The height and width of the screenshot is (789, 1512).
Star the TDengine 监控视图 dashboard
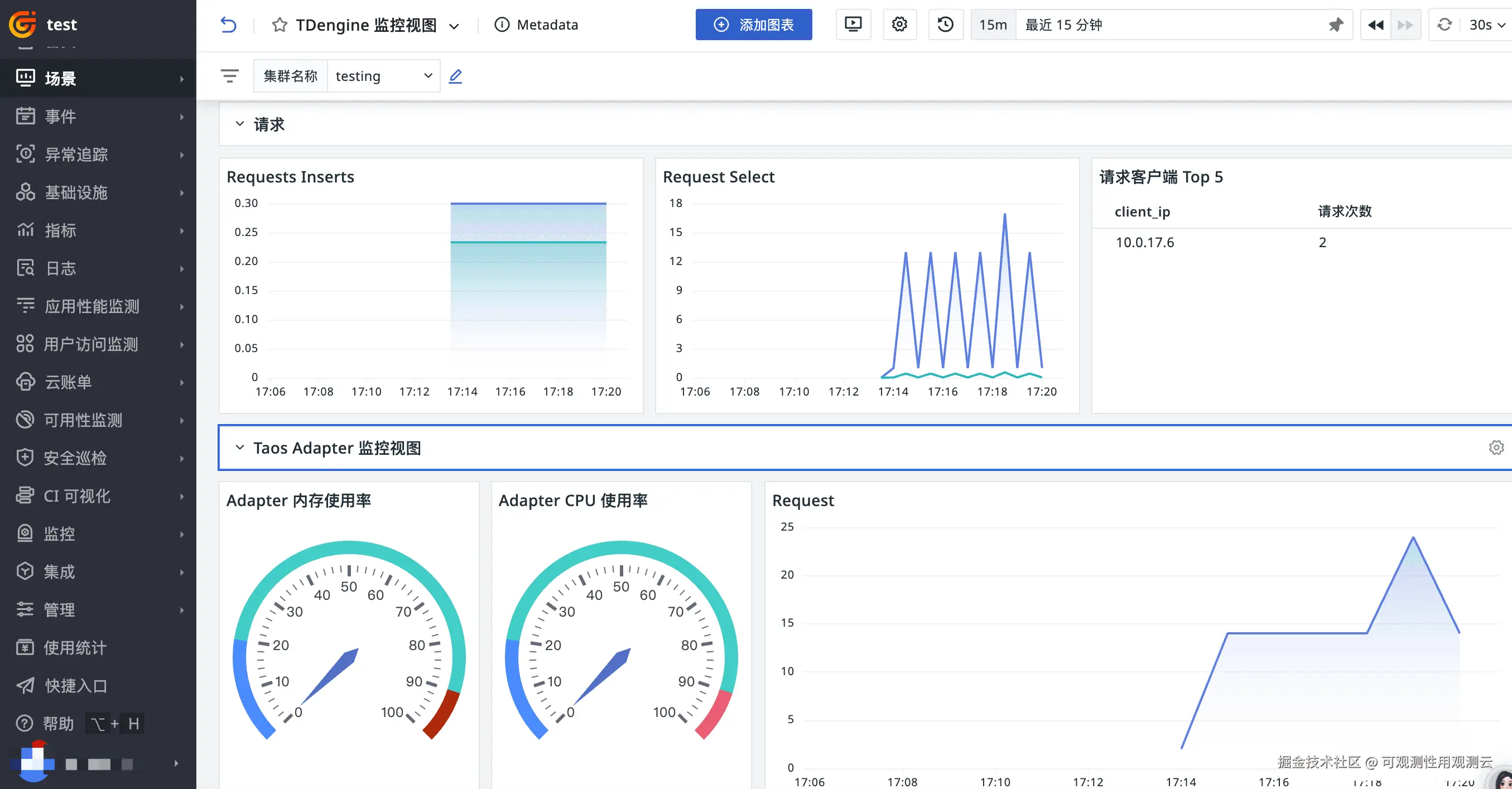[x=280, y=25]
